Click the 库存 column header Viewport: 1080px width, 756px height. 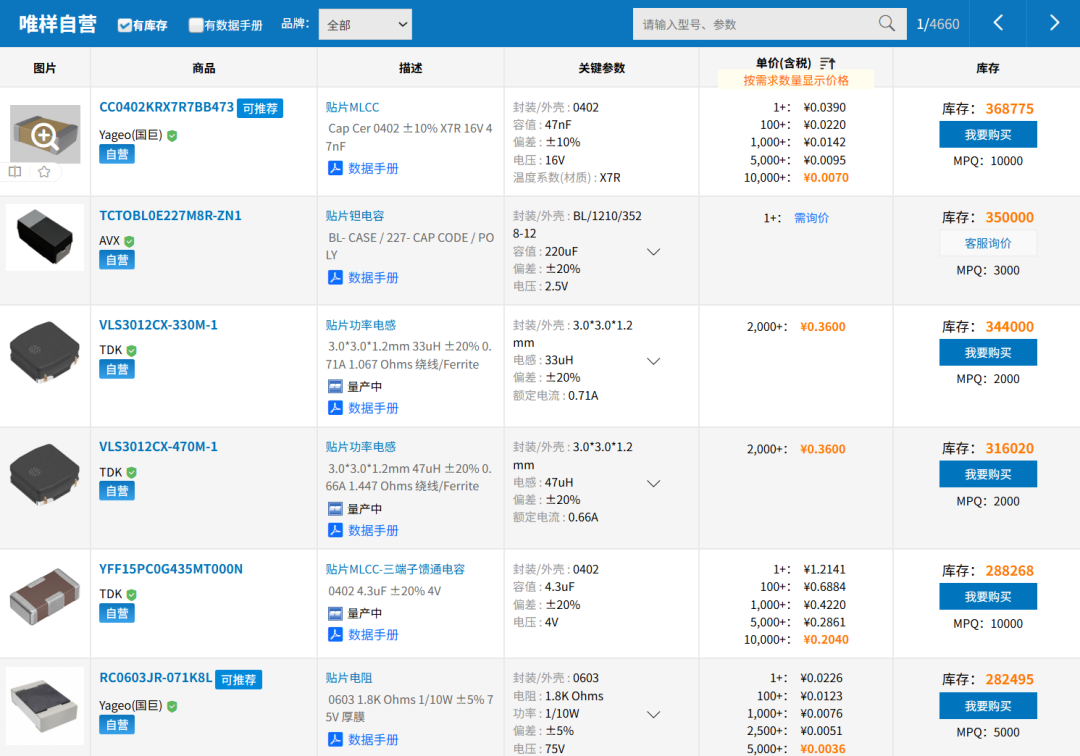pyautogui.click(x=987, y=68)
